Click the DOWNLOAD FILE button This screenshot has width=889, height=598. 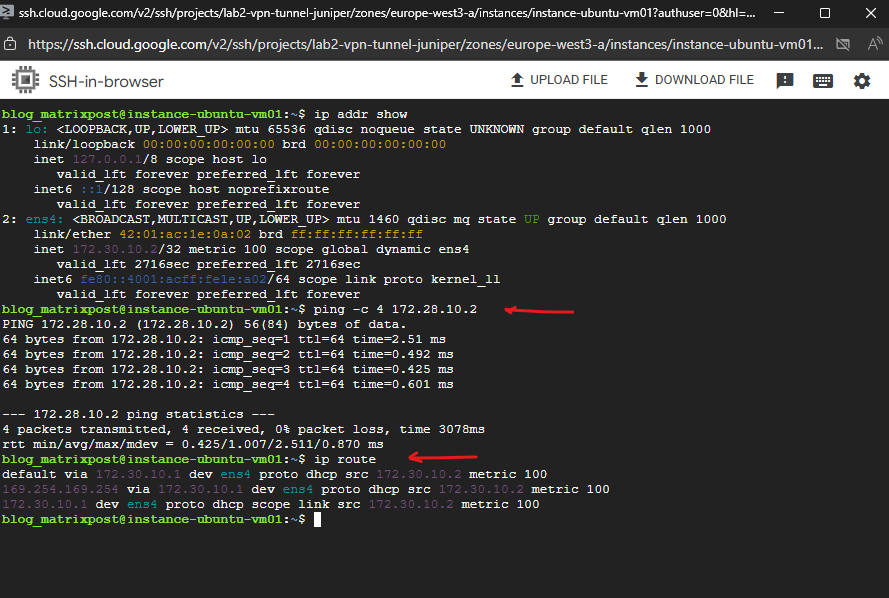tap(694, 80)
